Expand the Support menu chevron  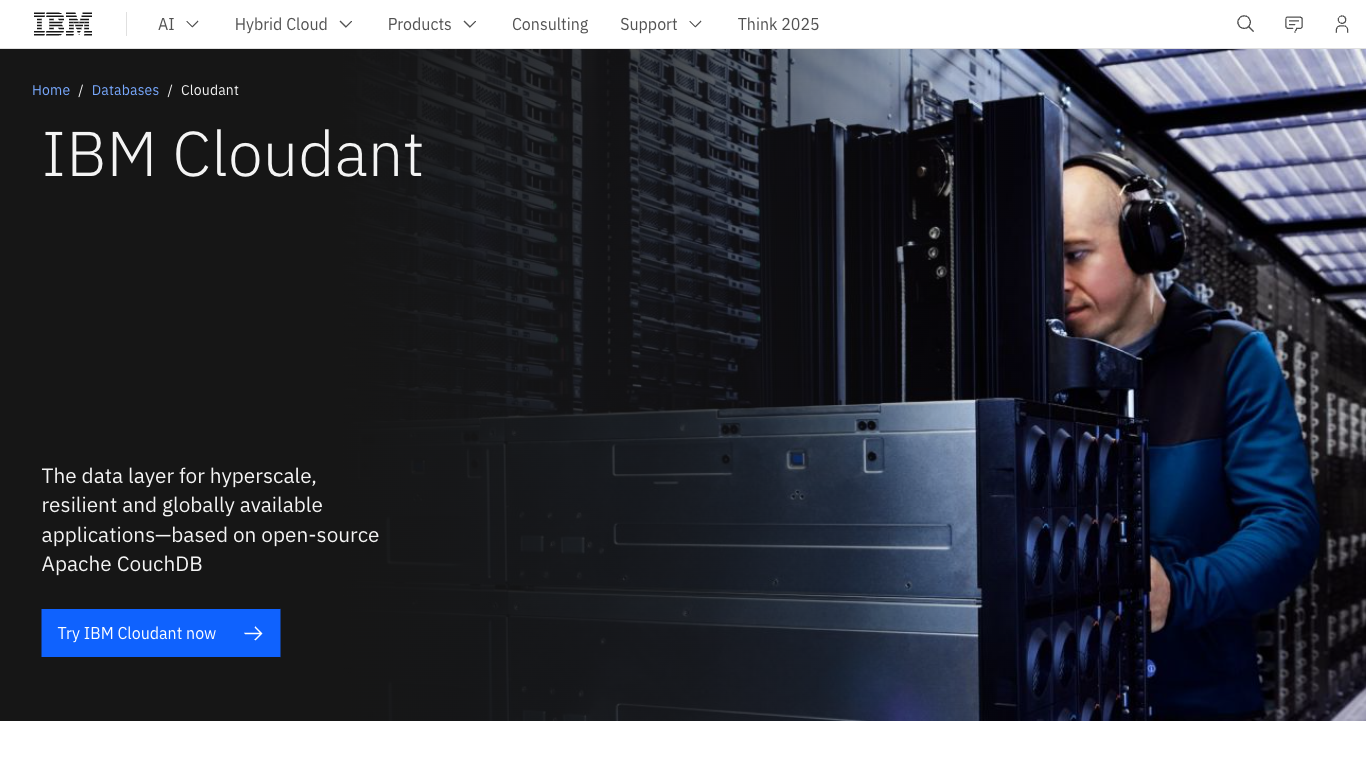click(x=696, y=24)
